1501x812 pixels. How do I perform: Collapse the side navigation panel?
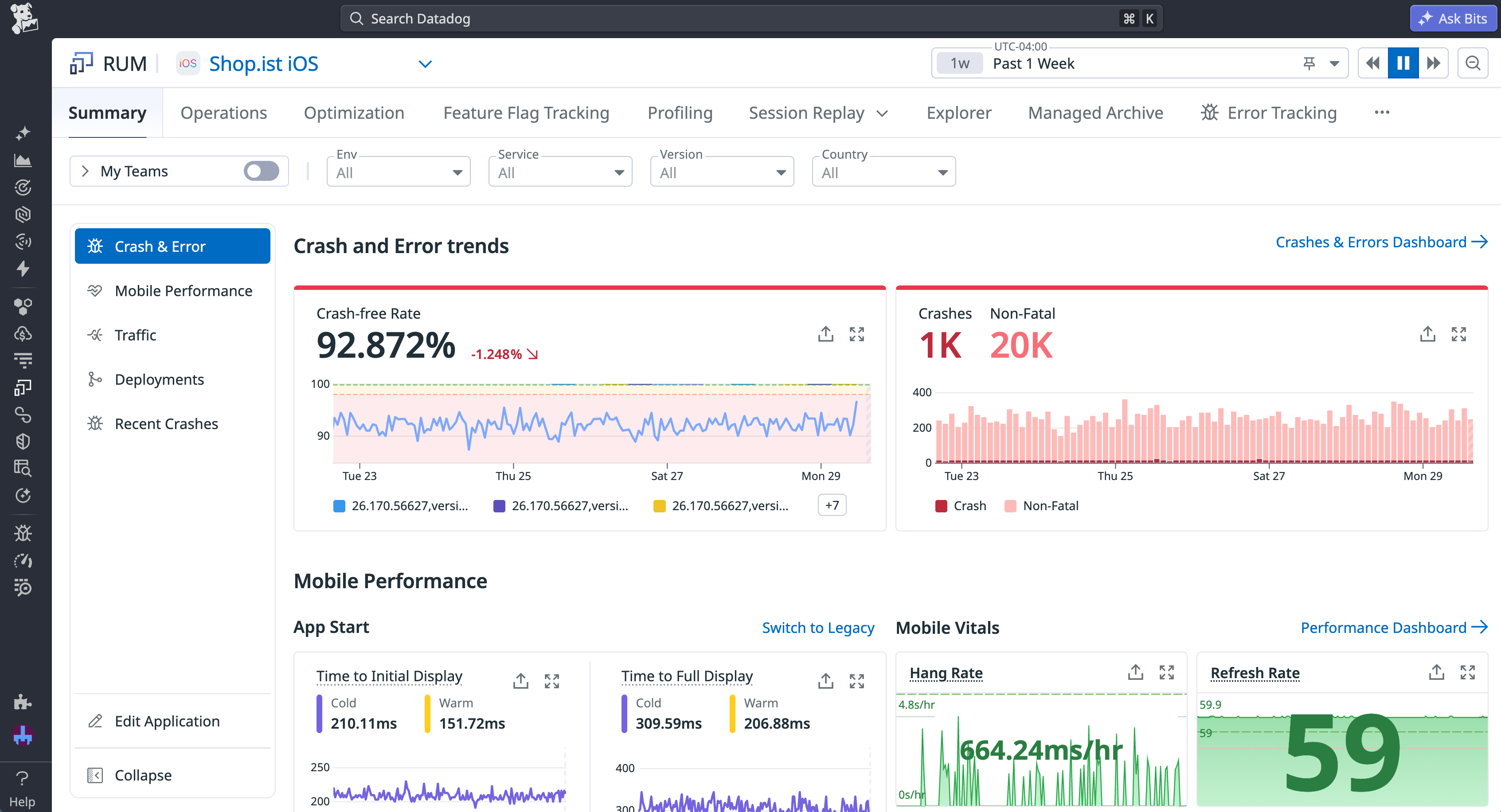point(172,775)
